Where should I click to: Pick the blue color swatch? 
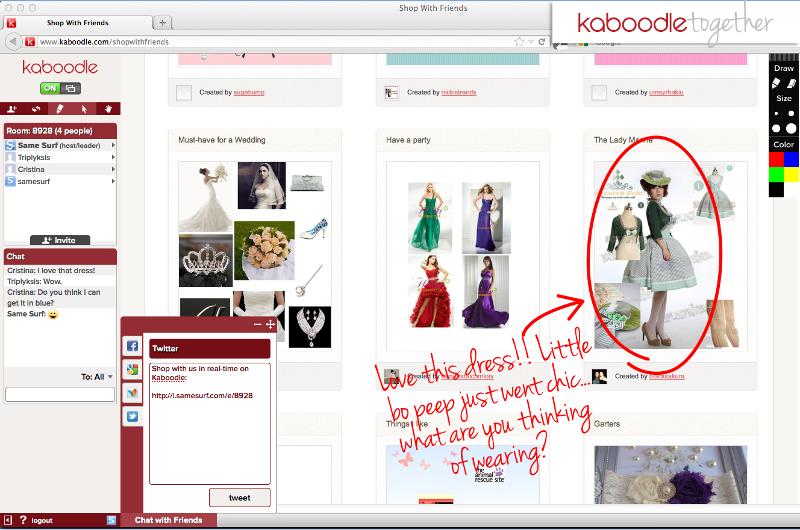click(791, 159)
